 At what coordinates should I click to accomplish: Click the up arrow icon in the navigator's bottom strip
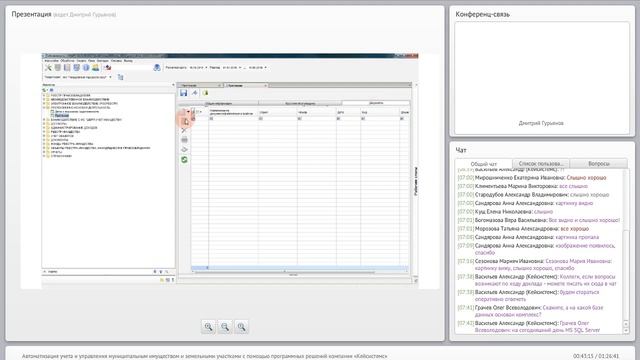[x=155, y=271]
